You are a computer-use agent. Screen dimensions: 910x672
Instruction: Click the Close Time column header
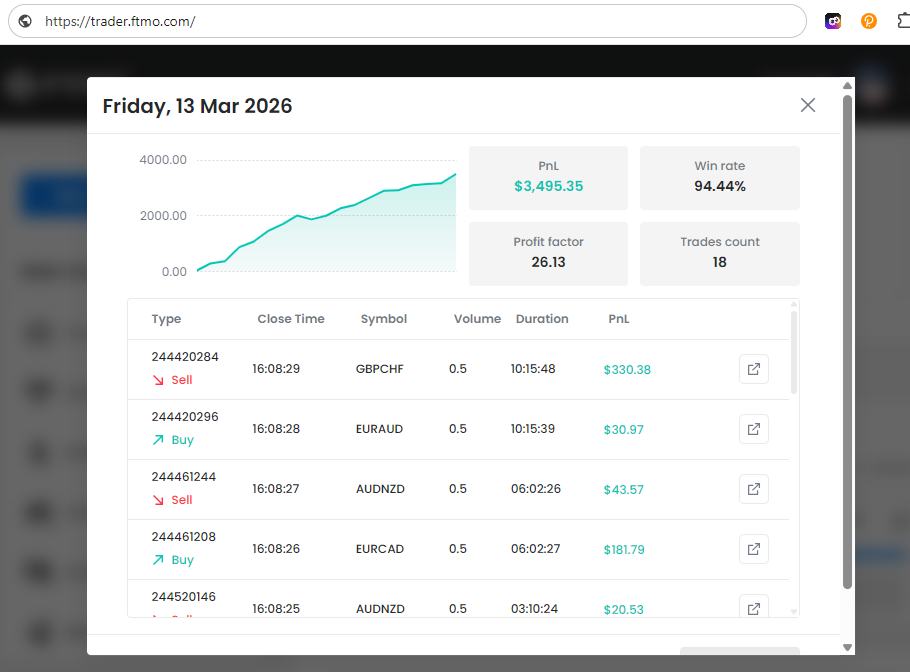[291, 319]
